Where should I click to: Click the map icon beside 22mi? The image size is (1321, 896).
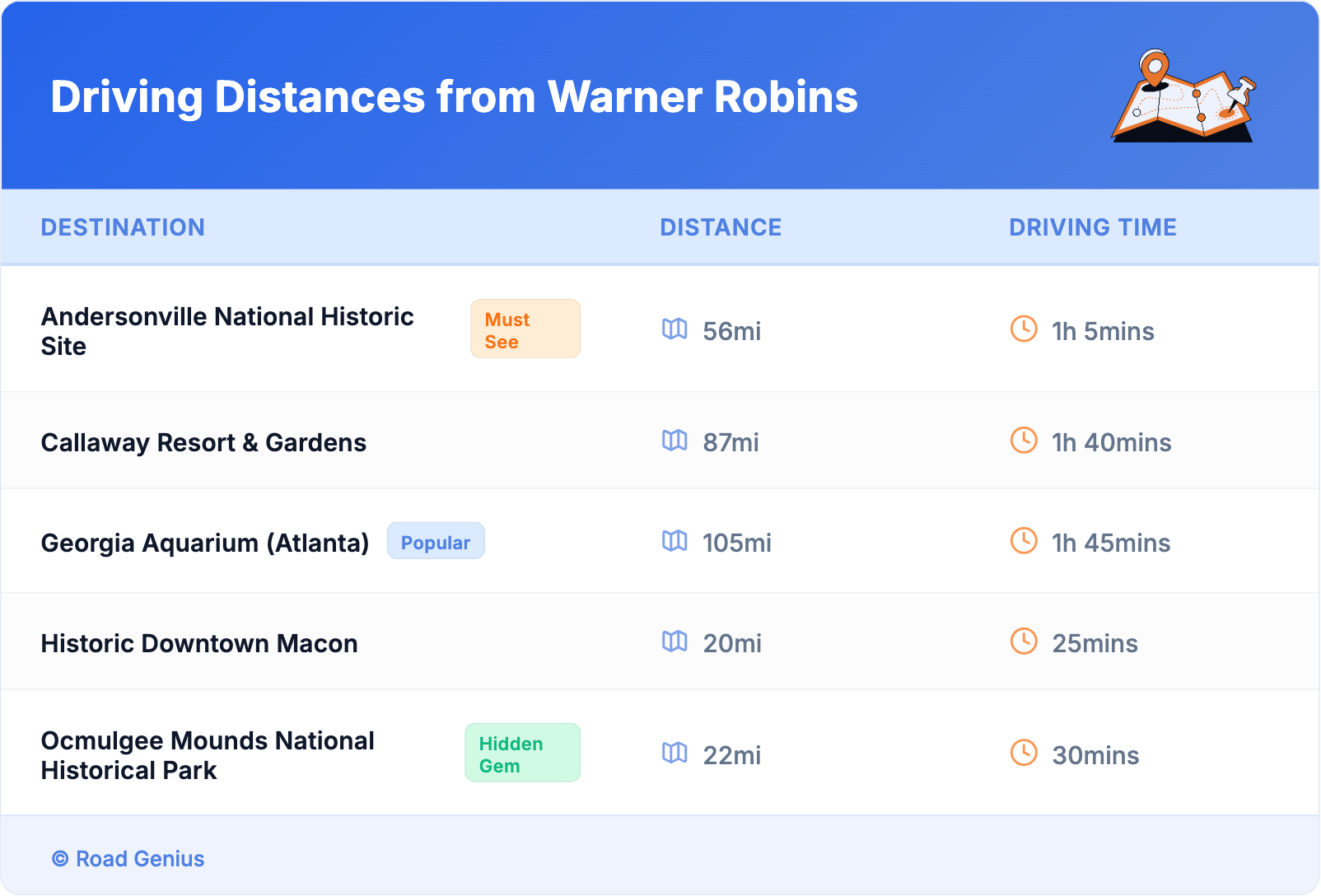pos(675,753)
